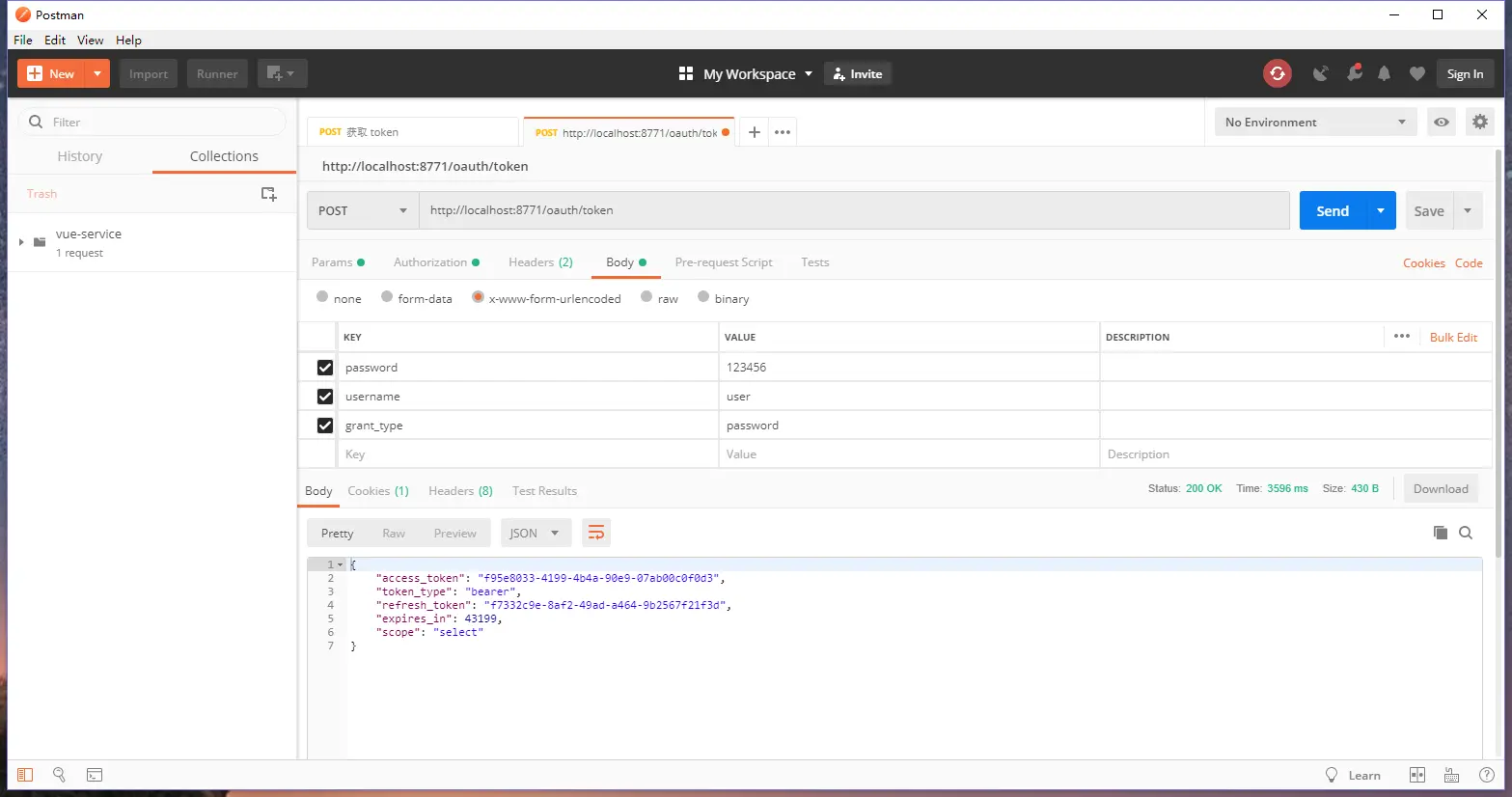Click the request URL input field
This screenshot has width=1512, height=797.
click(854, 210)
